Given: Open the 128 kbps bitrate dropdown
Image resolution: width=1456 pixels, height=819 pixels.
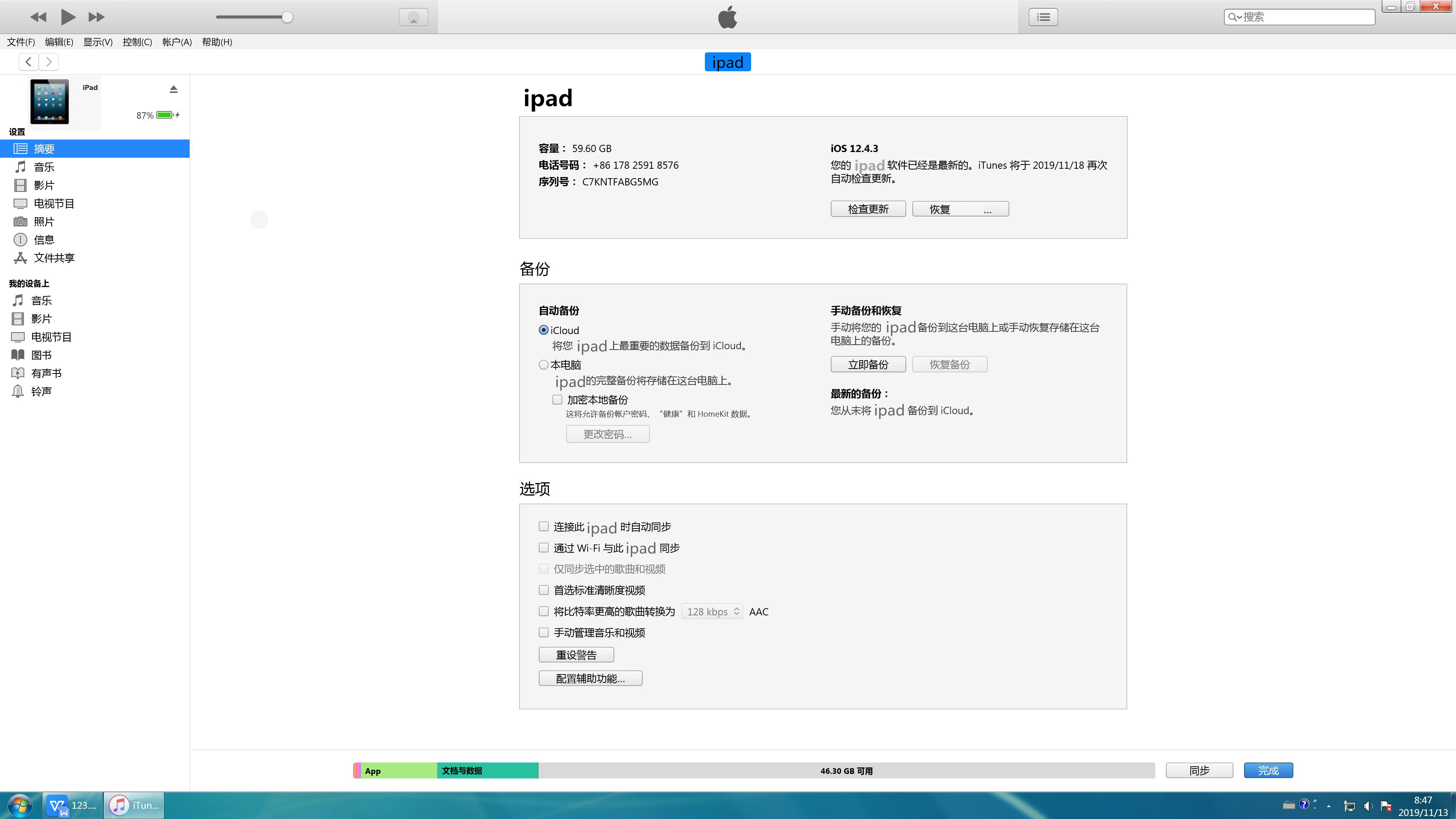Looking at the screenshot, I should click(x=712, y=612).
